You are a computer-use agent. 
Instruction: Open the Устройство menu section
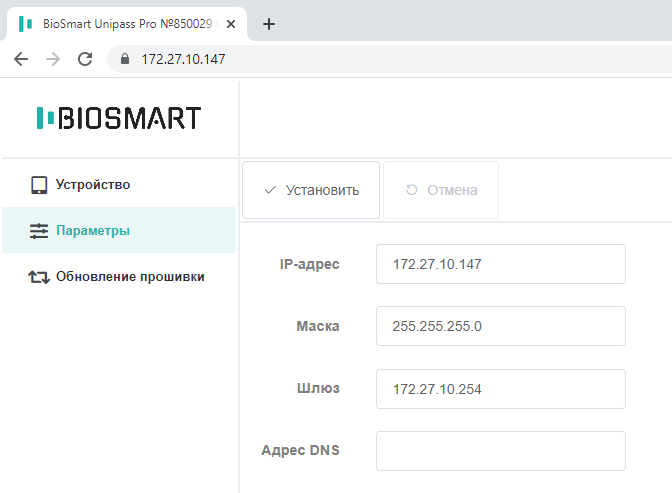(119, 185)
